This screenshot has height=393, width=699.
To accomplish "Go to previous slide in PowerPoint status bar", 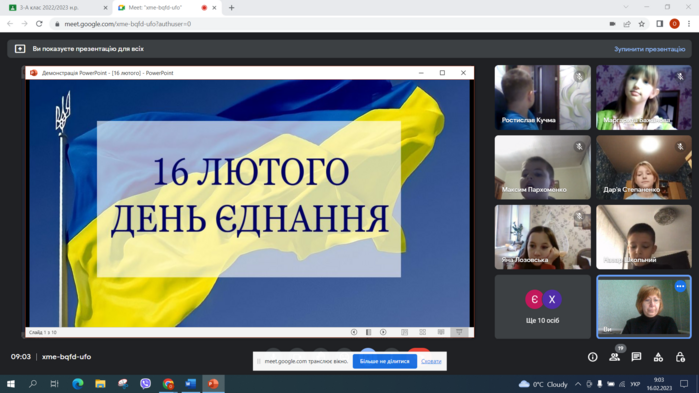I will pyautogui.click(x=354, y=332).
